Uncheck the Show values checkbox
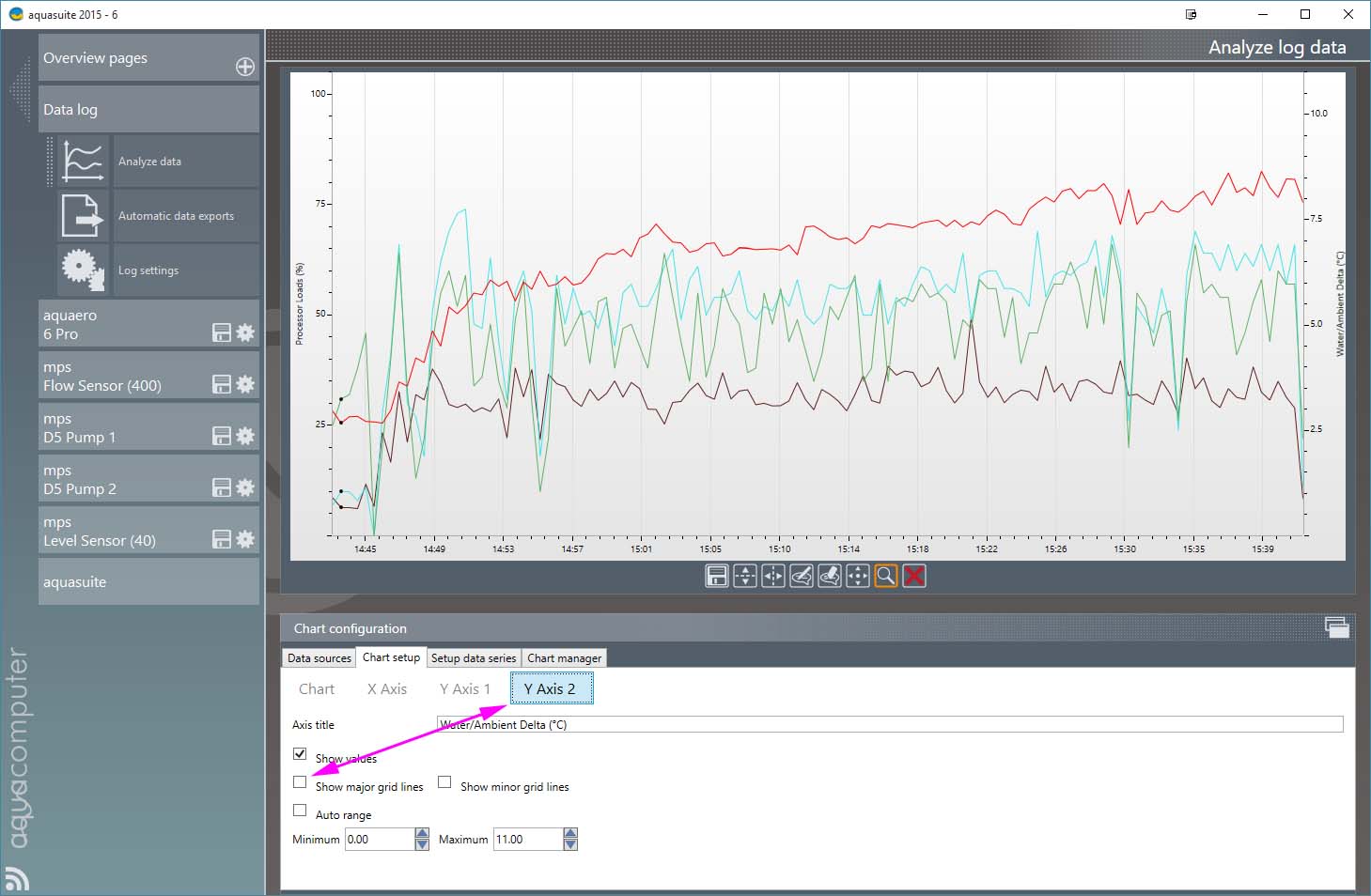Screen dimensions: 1371x896 click(300, 753)
